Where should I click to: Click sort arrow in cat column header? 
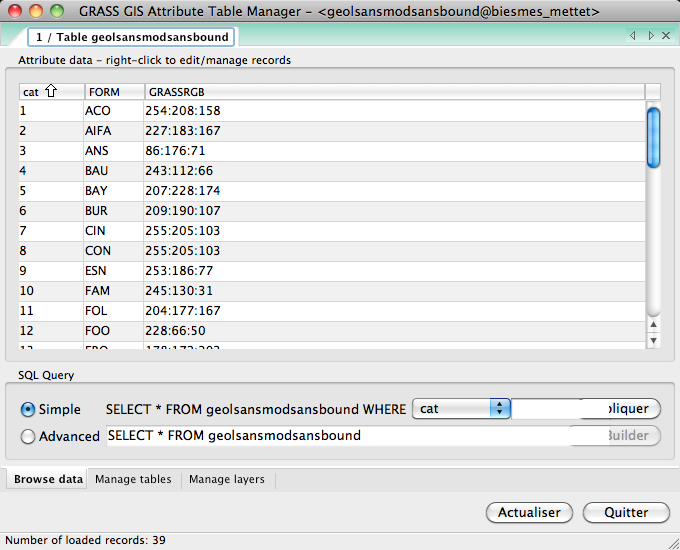(51, 92)
